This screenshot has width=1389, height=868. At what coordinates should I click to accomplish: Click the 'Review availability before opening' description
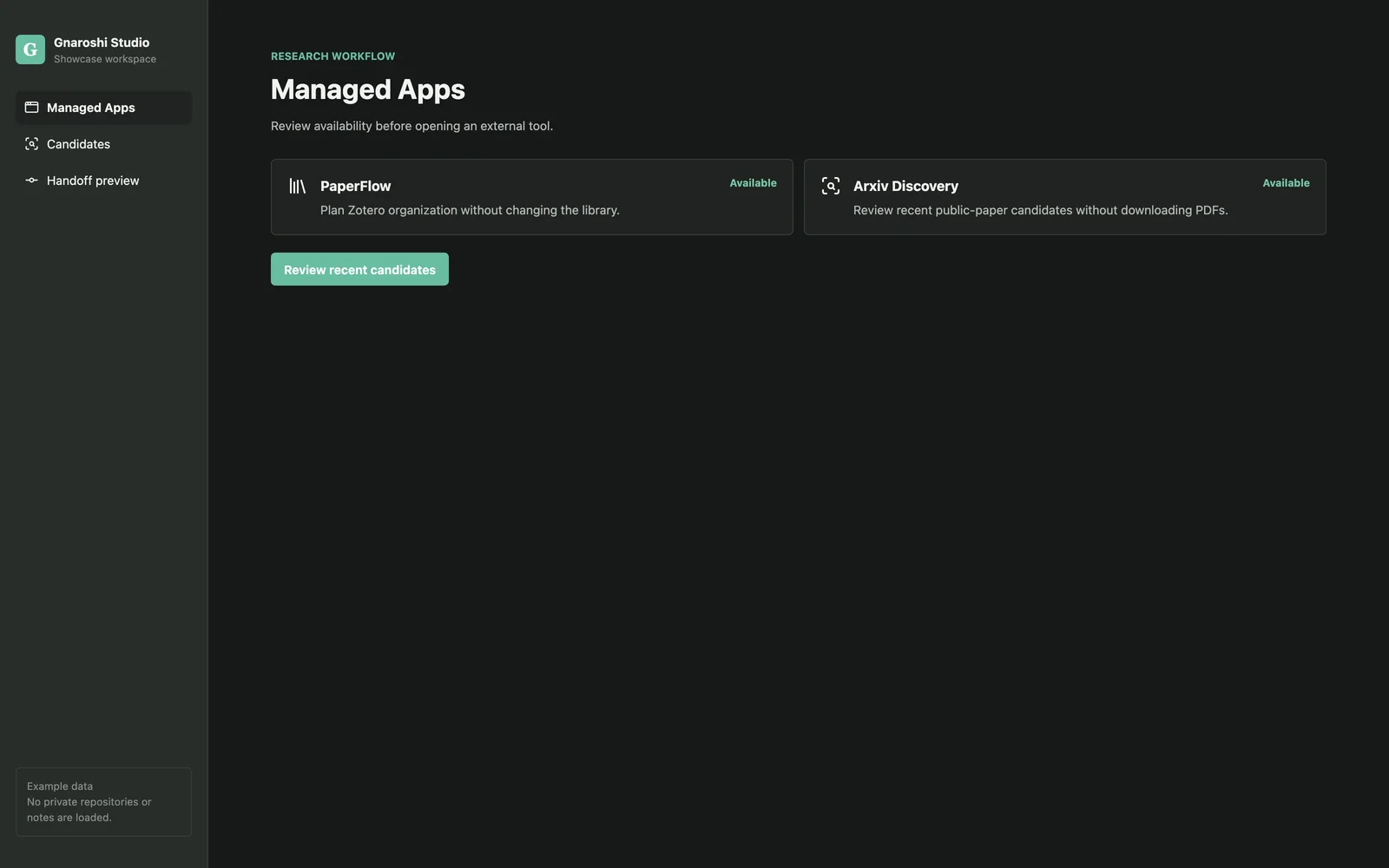pyautogui.click(x=411, y=126)
